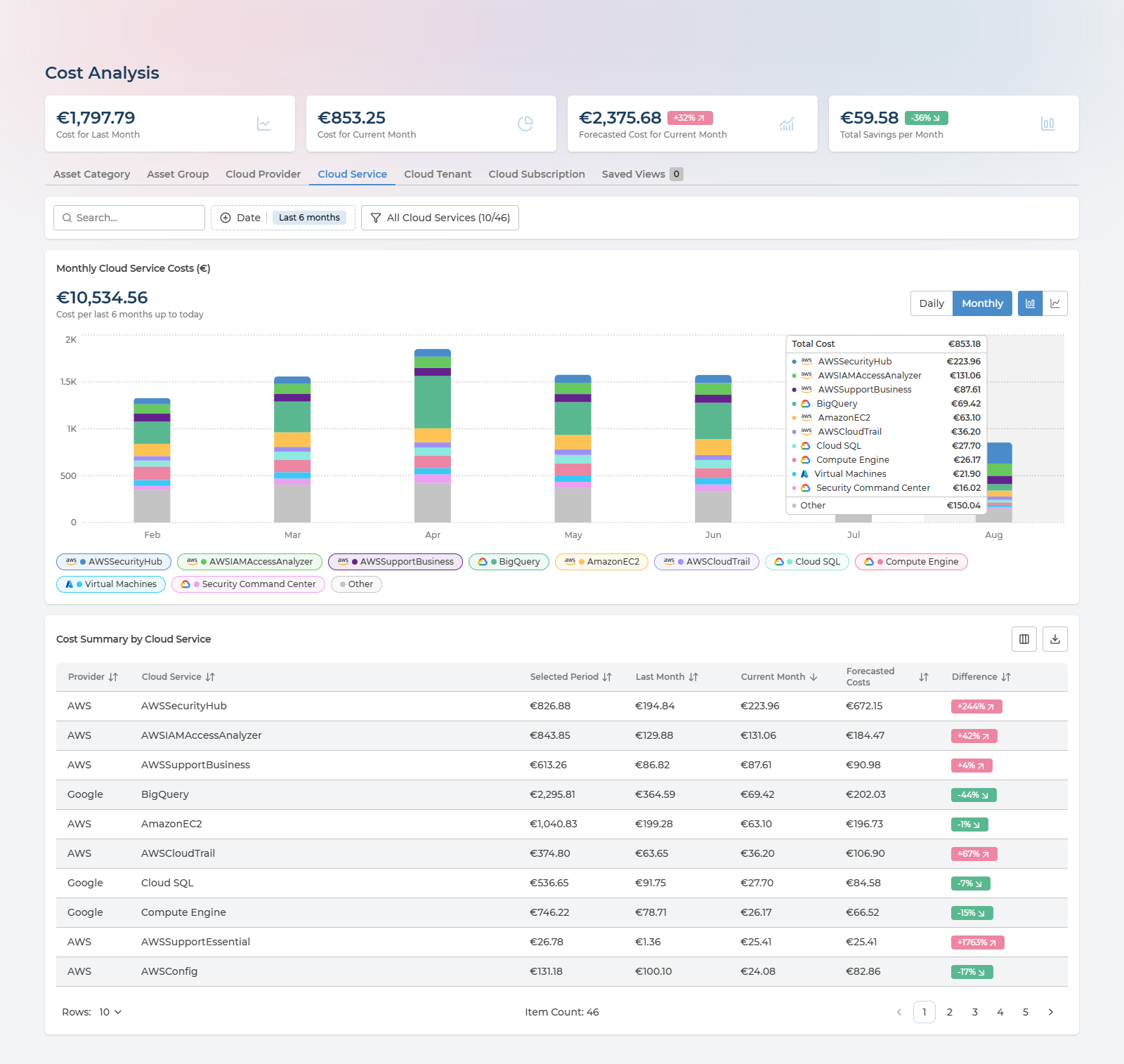Toggle Cloud SQL legend series
The image size is (1124, 1064).
click(x=807, y=562)
